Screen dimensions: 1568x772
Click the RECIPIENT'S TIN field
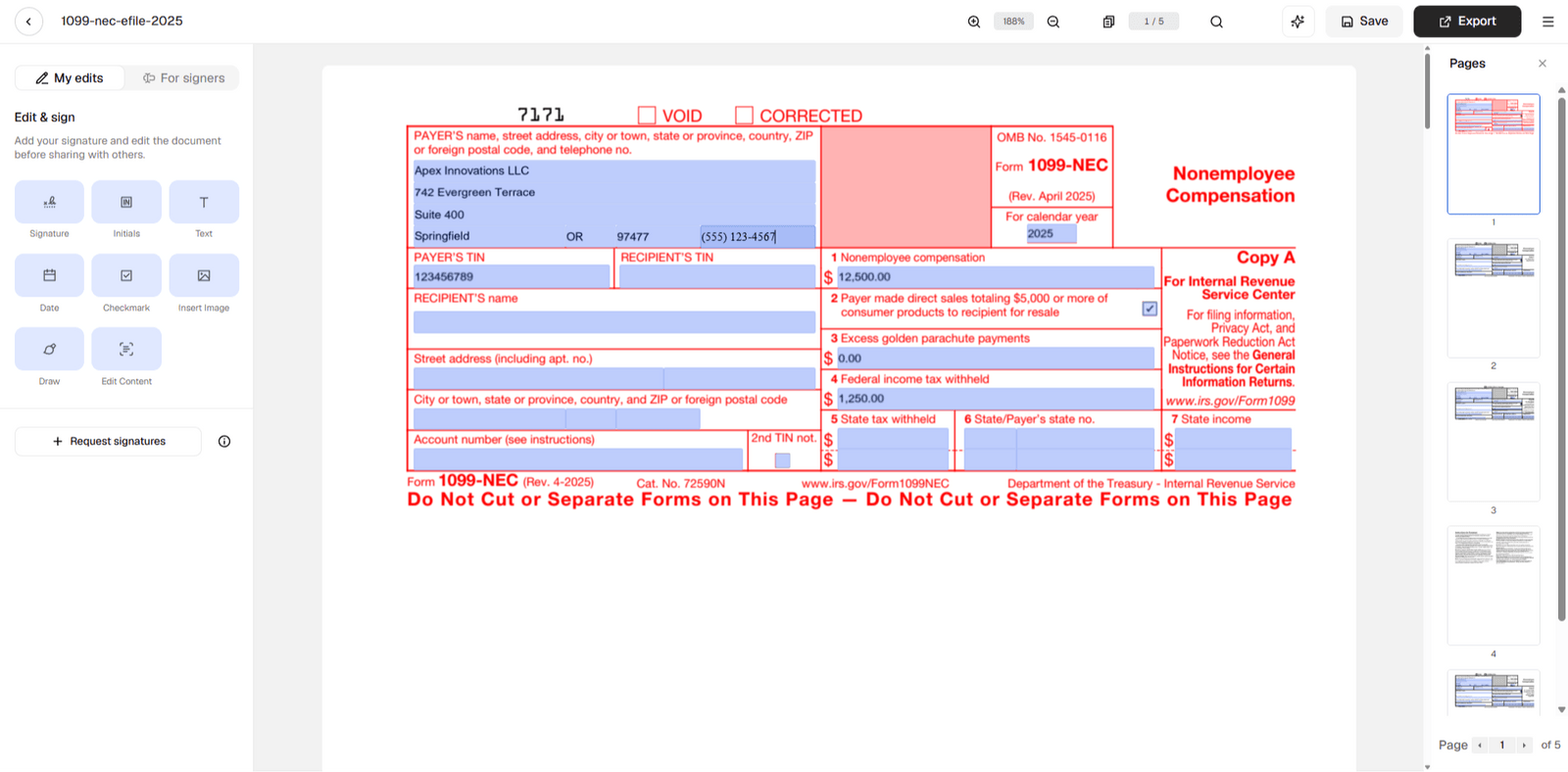pos(716,277)
